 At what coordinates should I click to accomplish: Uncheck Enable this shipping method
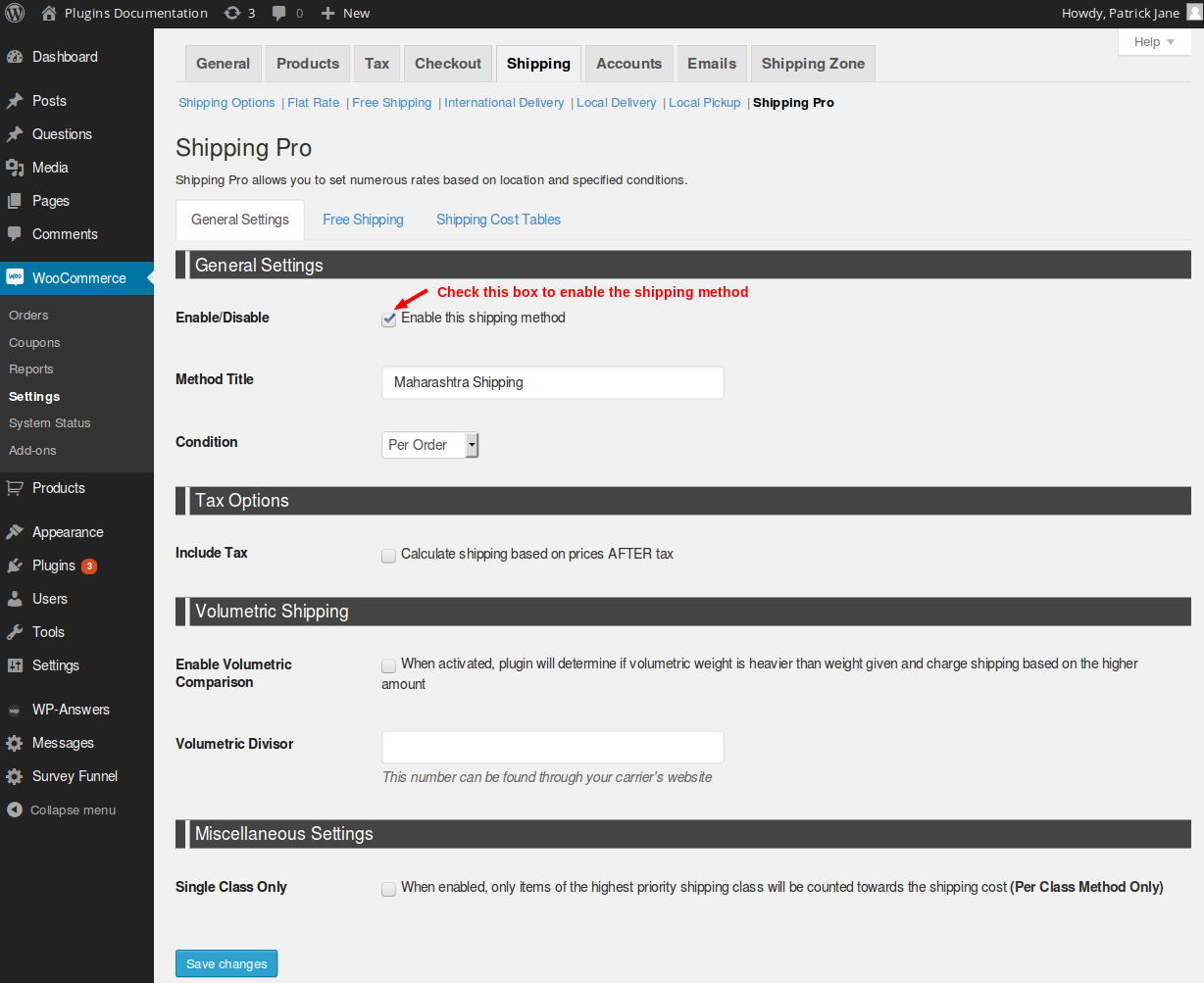(389, 319)
